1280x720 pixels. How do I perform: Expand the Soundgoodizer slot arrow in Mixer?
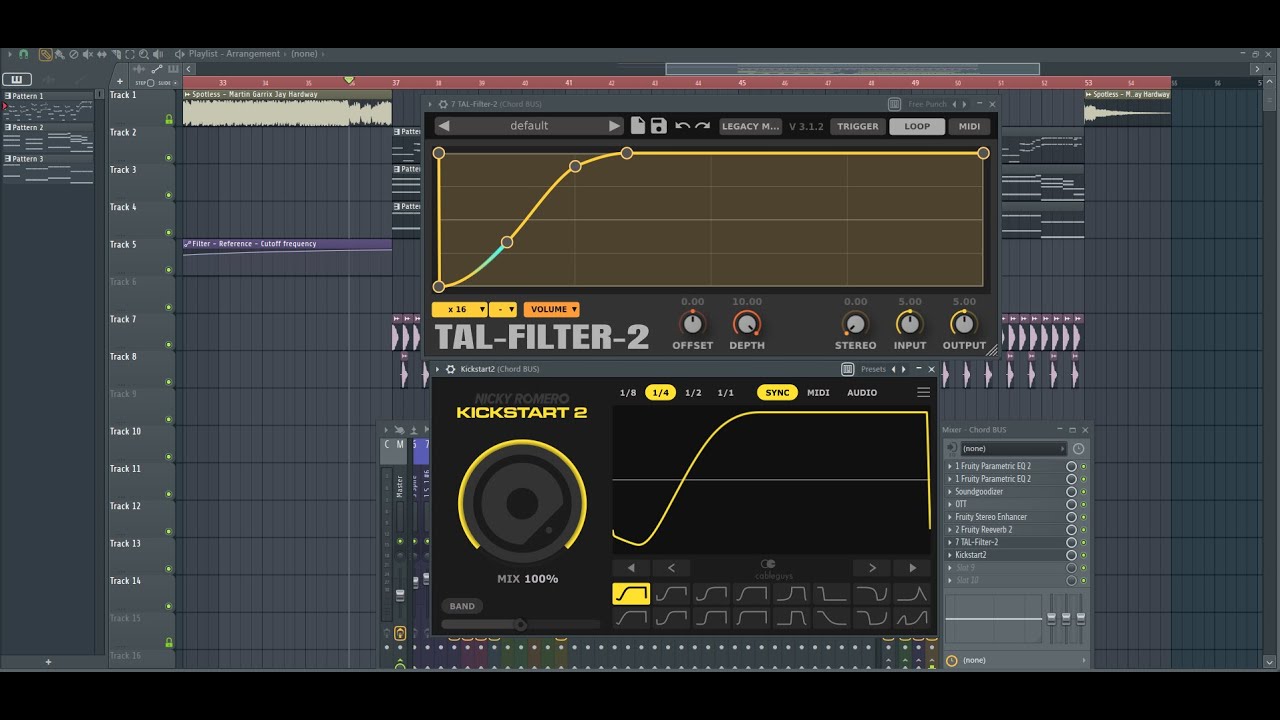tap(950, 492)
